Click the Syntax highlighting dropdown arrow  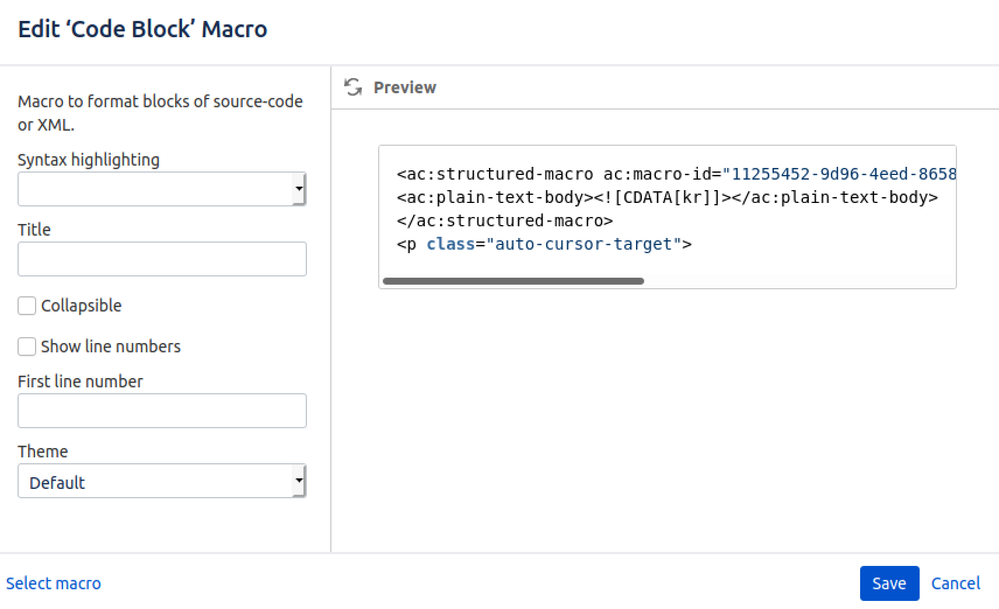coord(299,189)
